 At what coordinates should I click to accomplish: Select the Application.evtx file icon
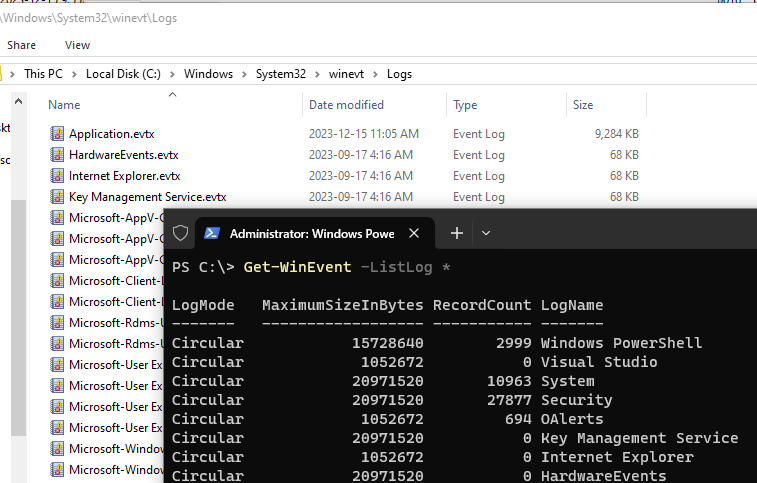pyautogui.click(x=57, y=134)
